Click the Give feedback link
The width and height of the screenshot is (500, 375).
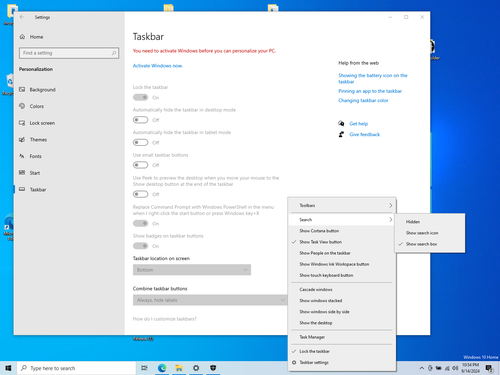click(364, 134)
